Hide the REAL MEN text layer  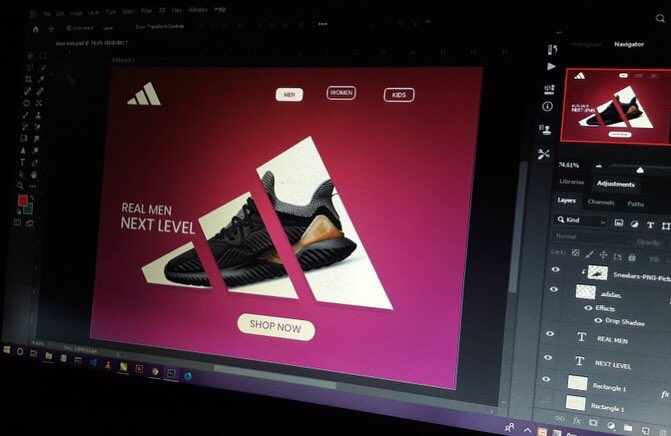pyautogui.click(x=550, y=333)
